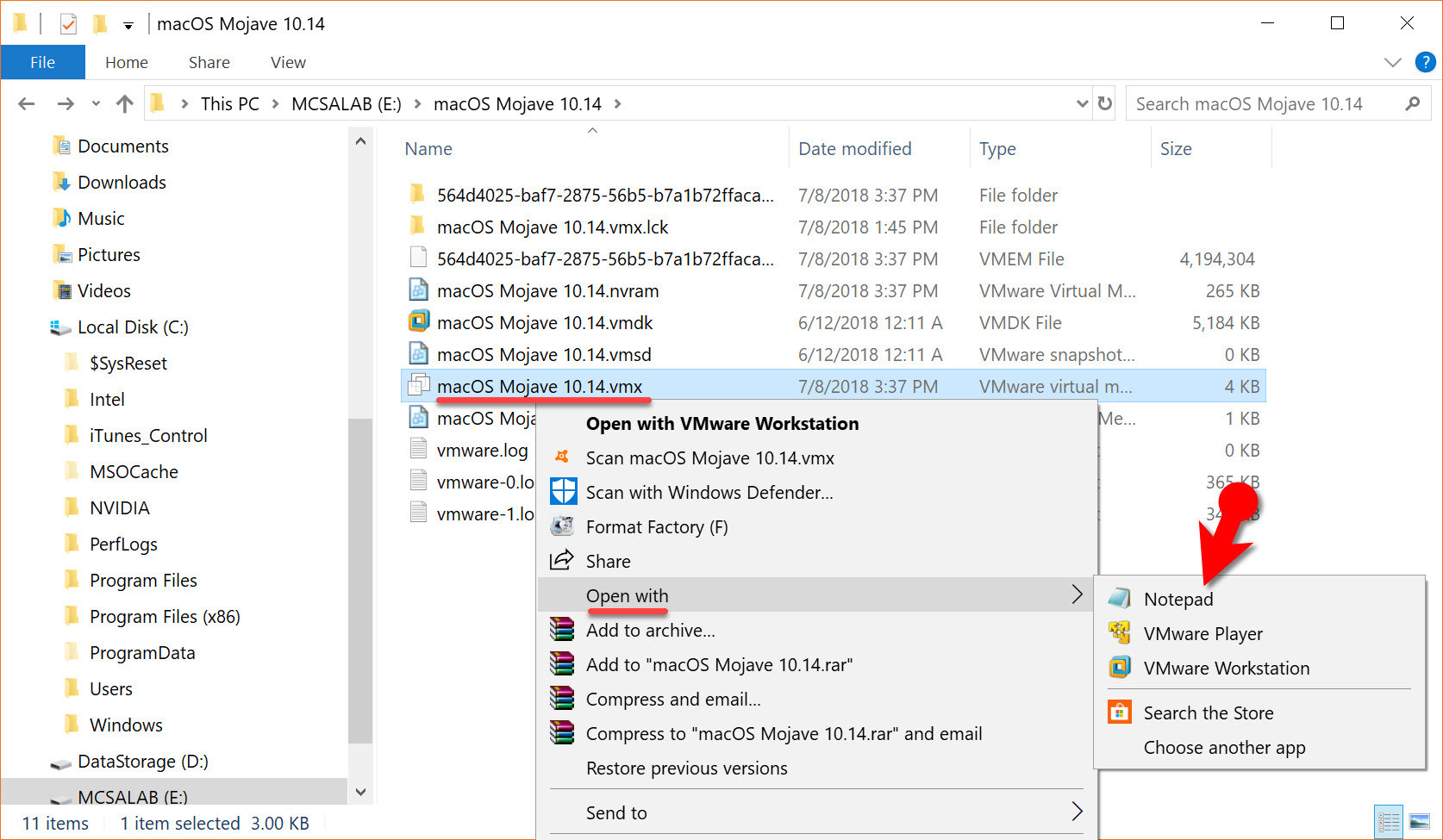Image resolution: width=1443 pixels, height=840 pixels.
Task: Click the Search macOS Mojave 10.14 field
Action: click(1265, 103)
